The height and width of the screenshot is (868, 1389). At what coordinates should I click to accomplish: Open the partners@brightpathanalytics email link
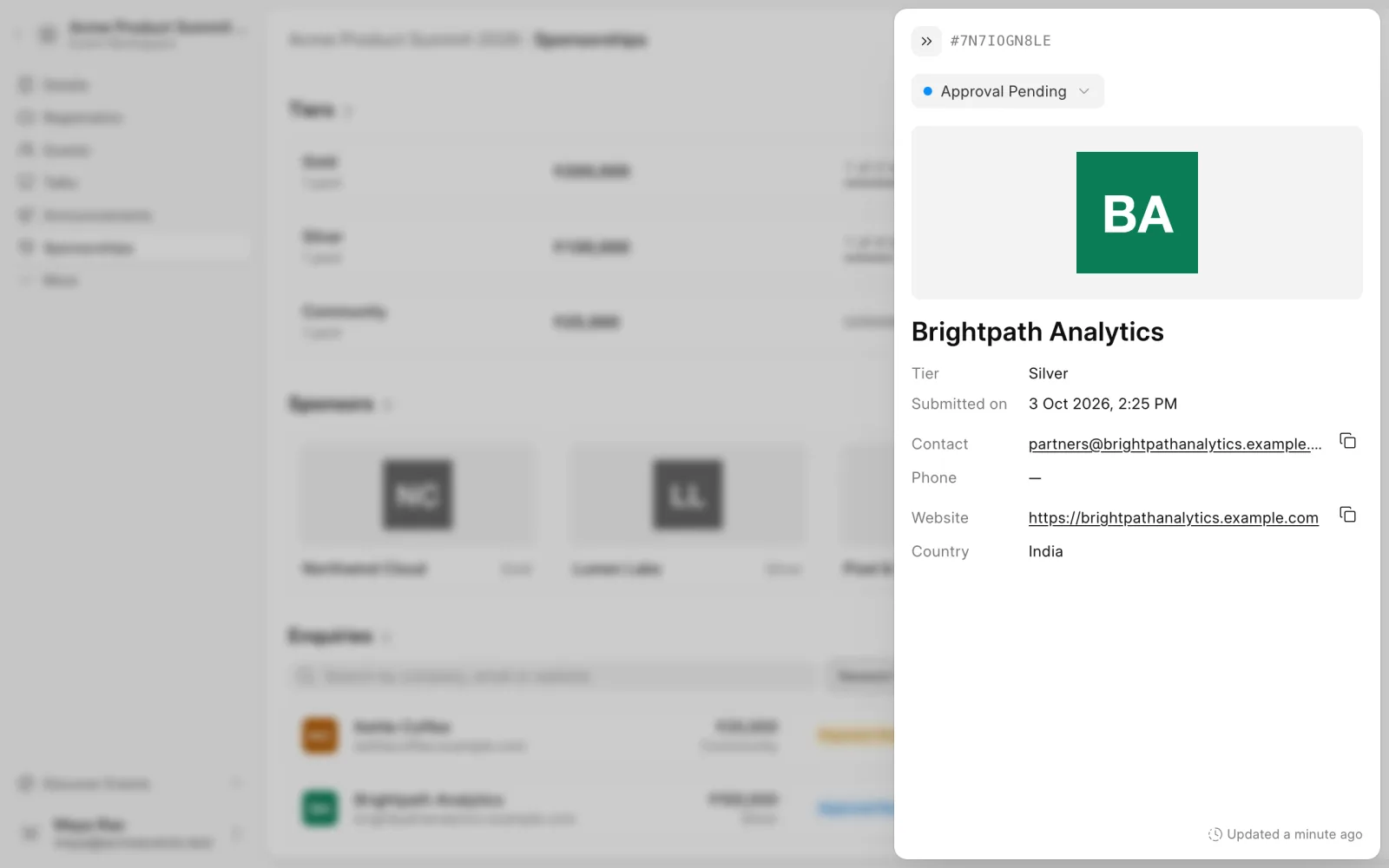1175,444
